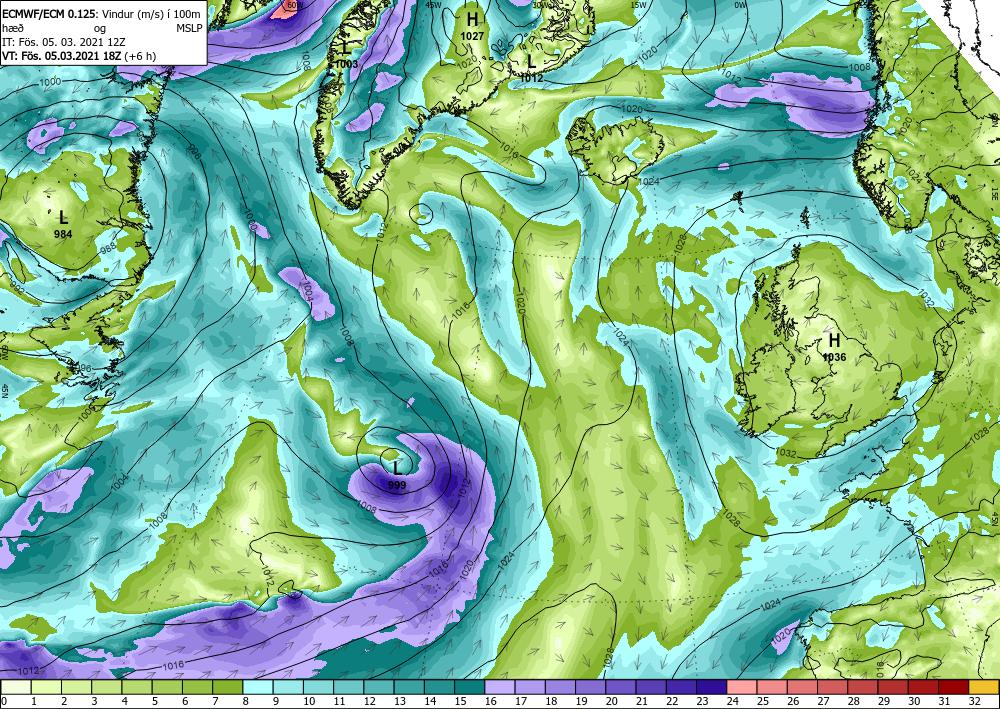Click the yellow-orange legend swatch at 32
This screenshot has height=709, width=1000.
click(x=983, y=687)
